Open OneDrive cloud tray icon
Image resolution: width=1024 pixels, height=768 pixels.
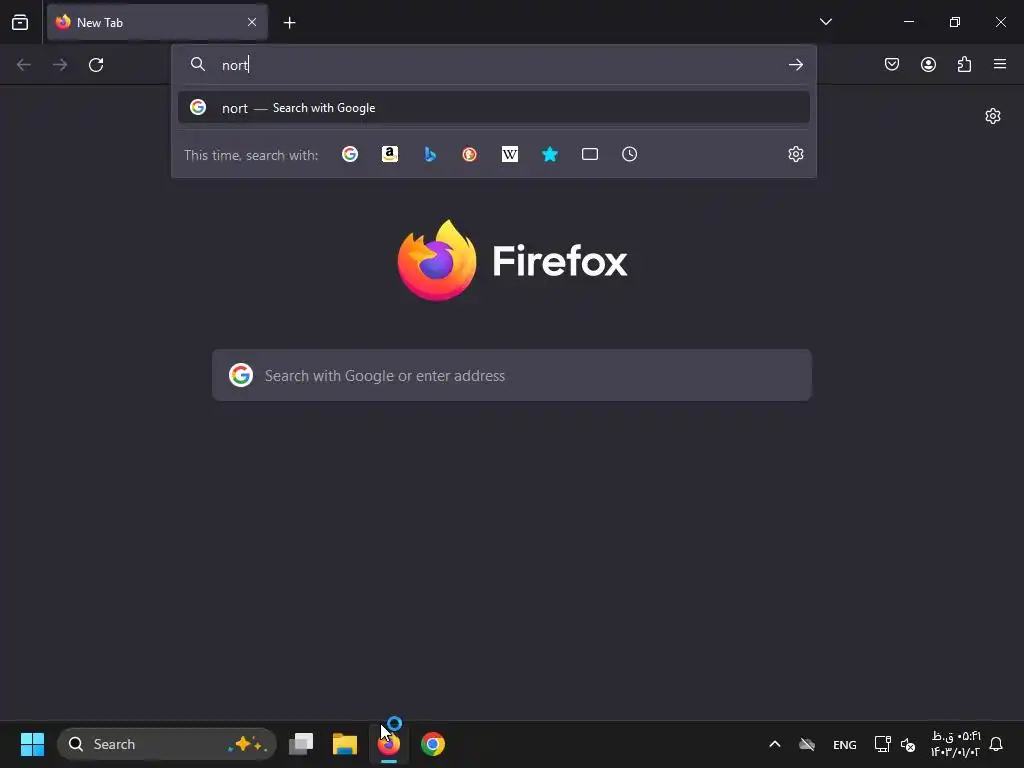pyautogui.click(x=807, y=744)
